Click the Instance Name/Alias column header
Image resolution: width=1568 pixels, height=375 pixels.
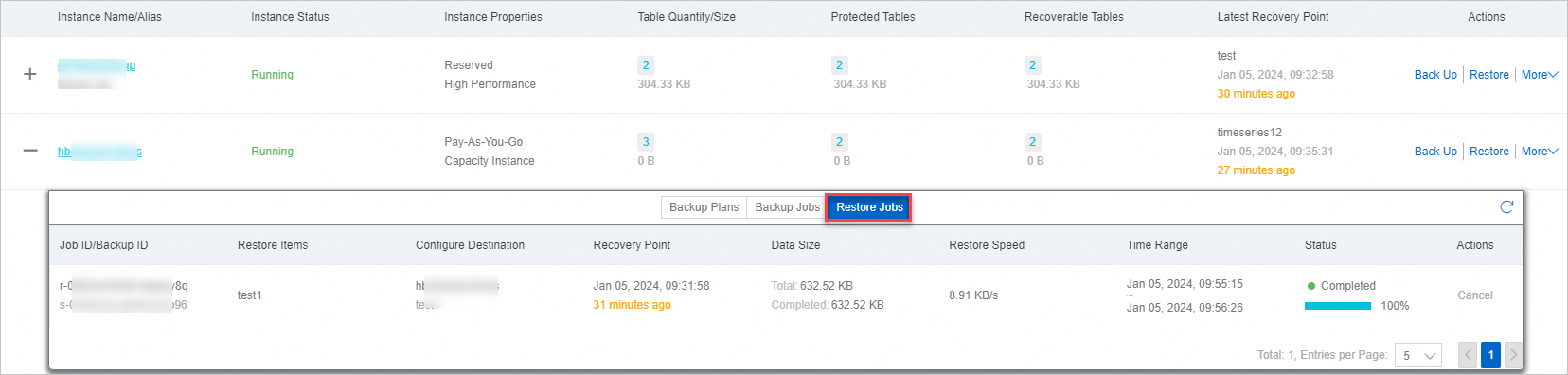(110, 17)
